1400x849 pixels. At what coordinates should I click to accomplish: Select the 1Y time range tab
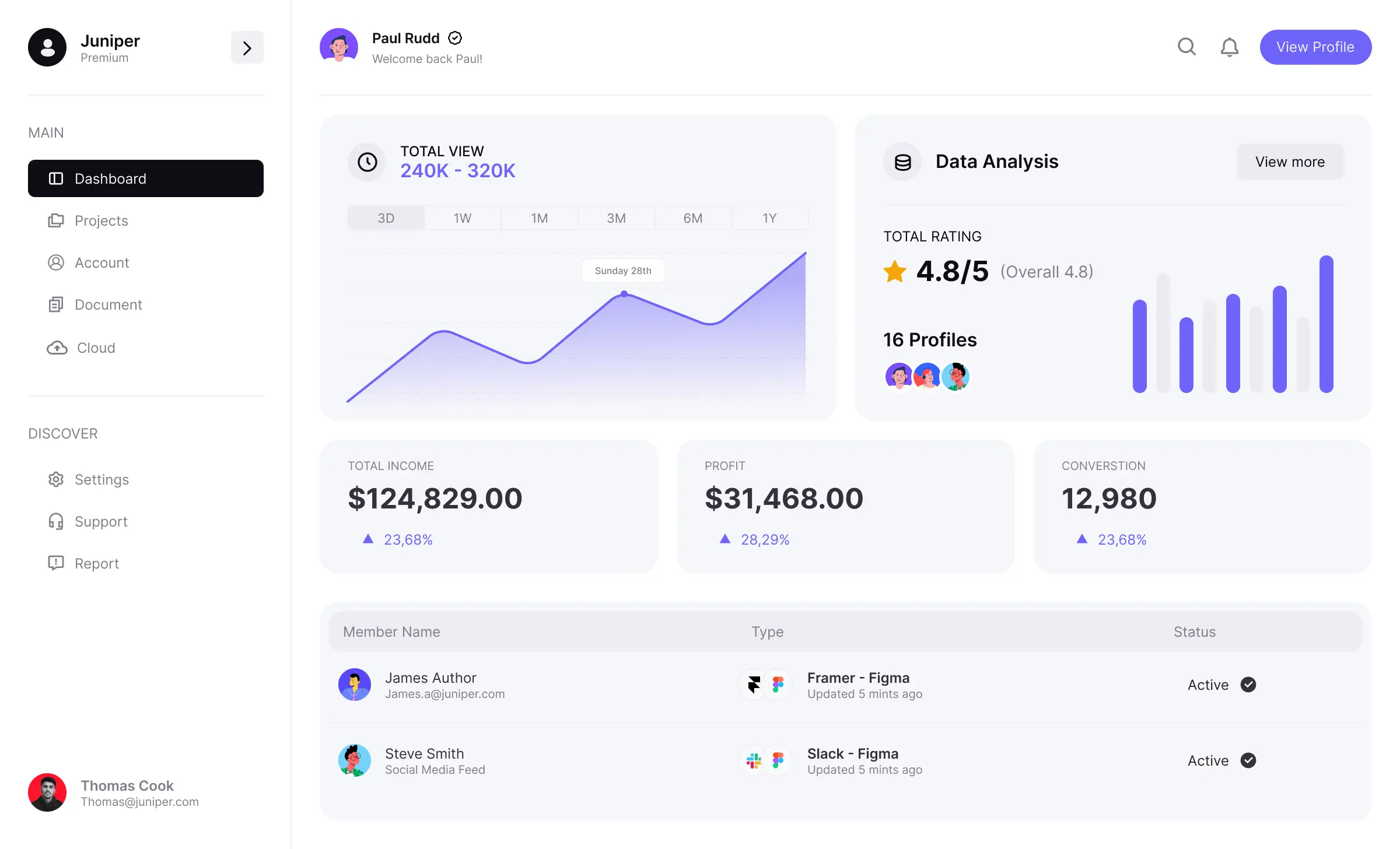pos(770,217)
